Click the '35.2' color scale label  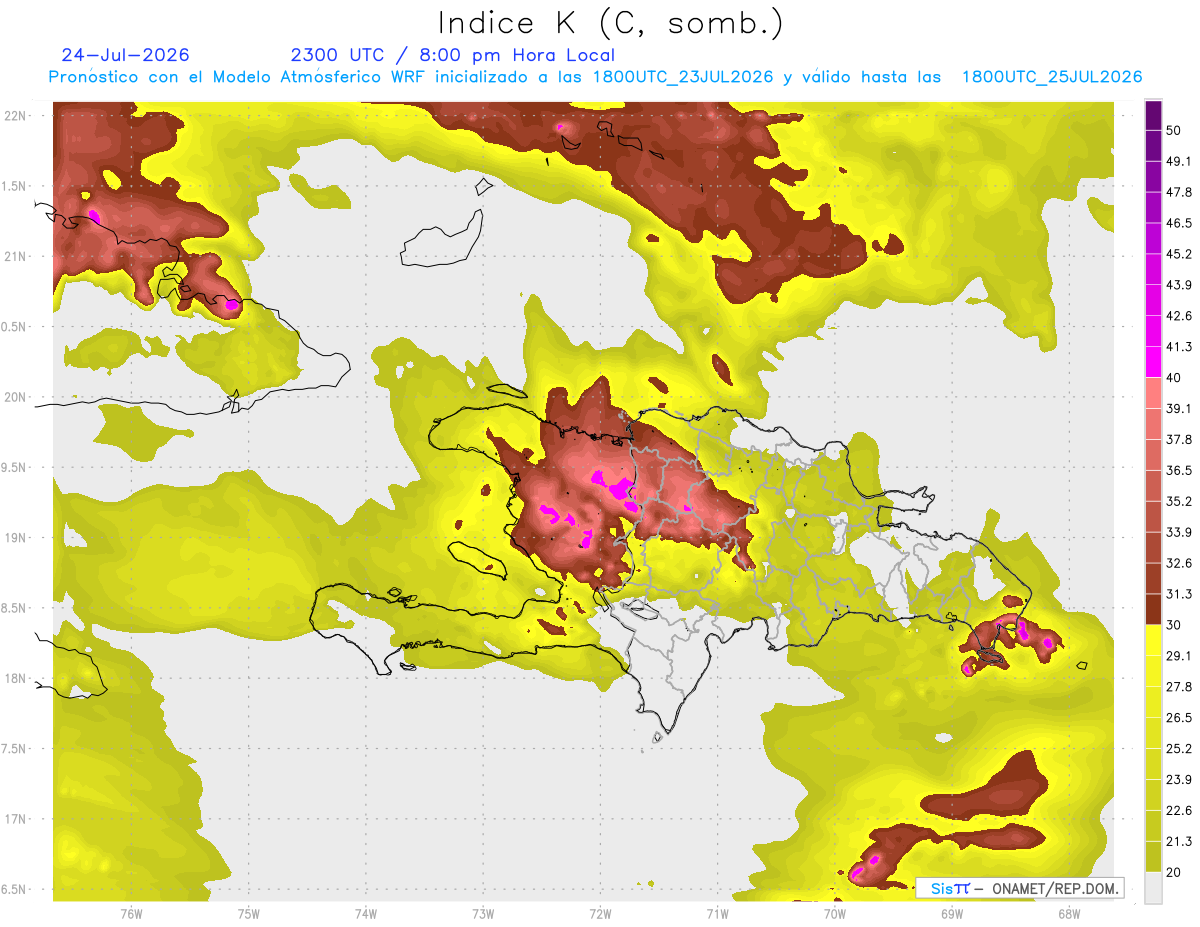click(1179, 501)
